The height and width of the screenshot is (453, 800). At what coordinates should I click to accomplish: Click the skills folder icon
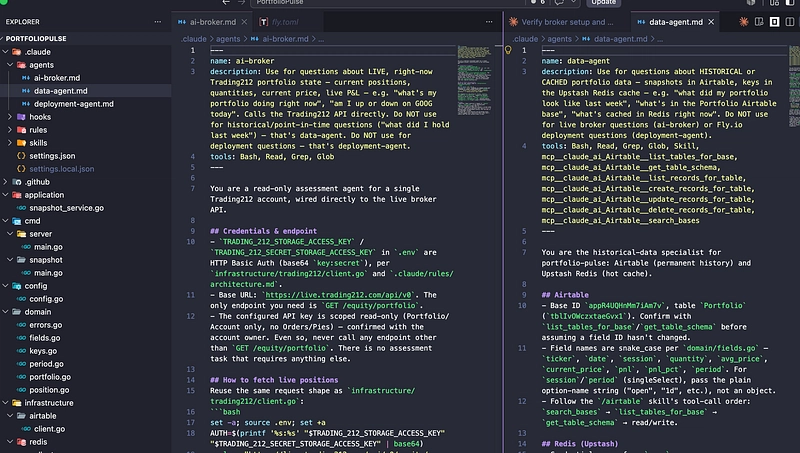(x=21, y=143)
